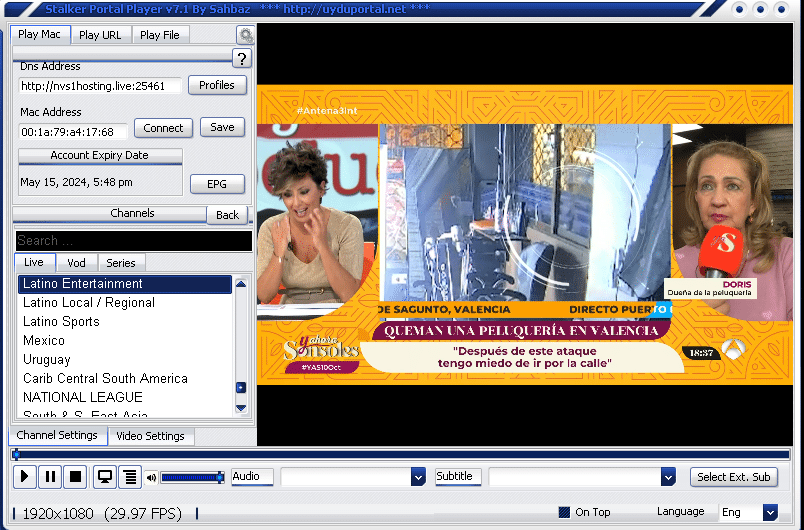804x530 pixels.
Task: Click the Profiles button
Action: [217, 85]
